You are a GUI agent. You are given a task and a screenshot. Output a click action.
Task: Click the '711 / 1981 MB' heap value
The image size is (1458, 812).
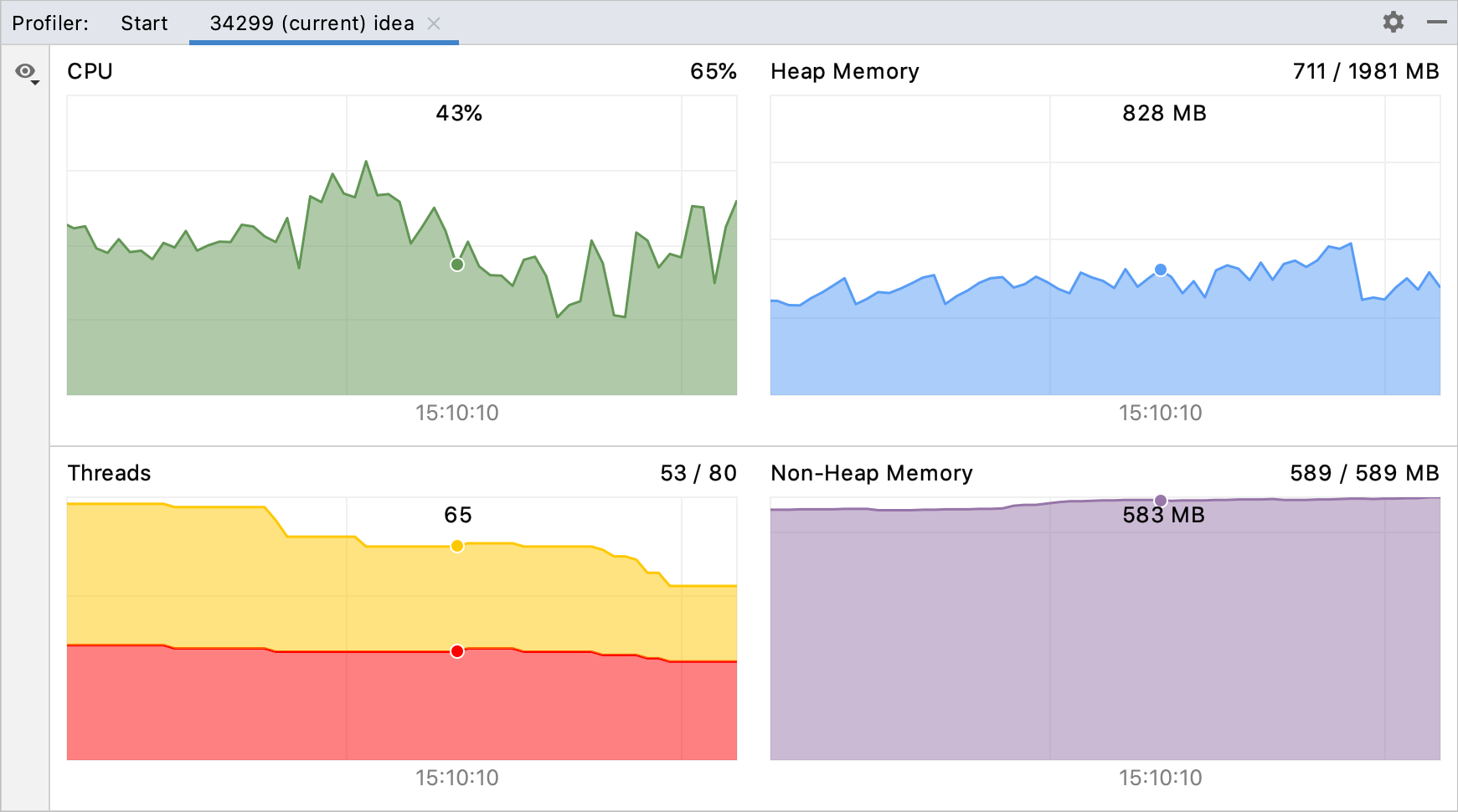point(1365,71)
